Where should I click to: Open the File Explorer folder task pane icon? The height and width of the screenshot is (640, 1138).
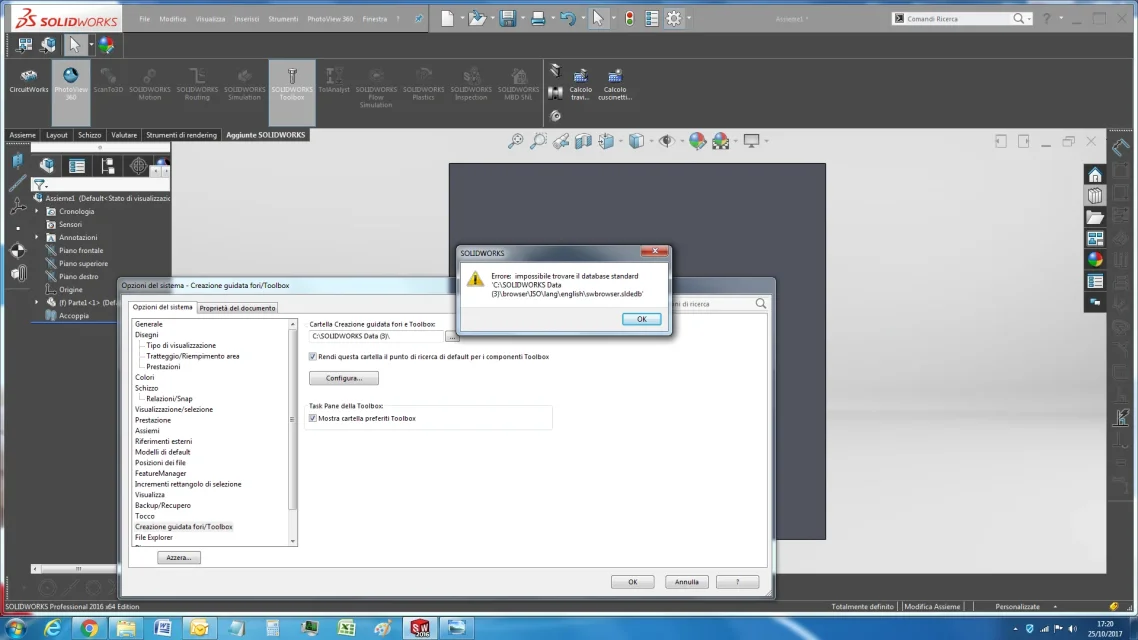coord(1095,217)
